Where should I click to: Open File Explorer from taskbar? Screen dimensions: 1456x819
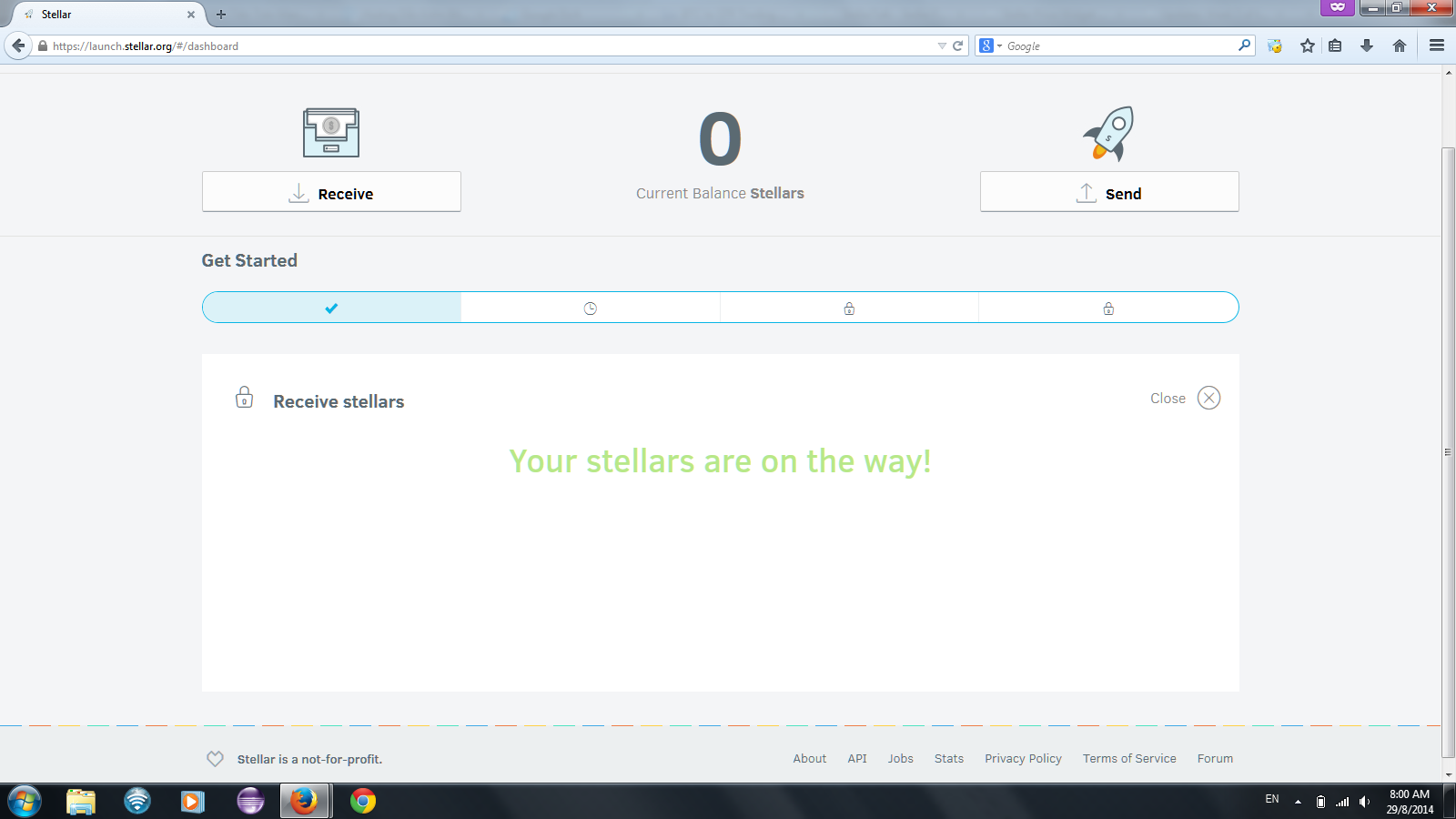click(x=81, y=801)
